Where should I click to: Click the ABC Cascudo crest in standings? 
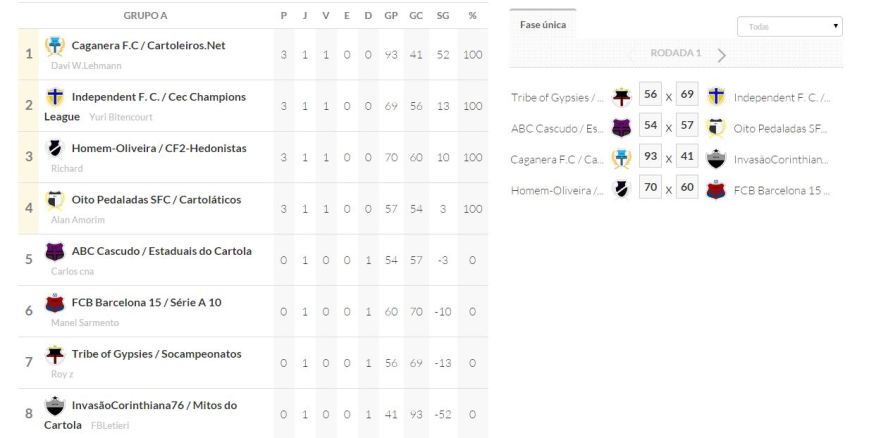(x=55, y=251)
